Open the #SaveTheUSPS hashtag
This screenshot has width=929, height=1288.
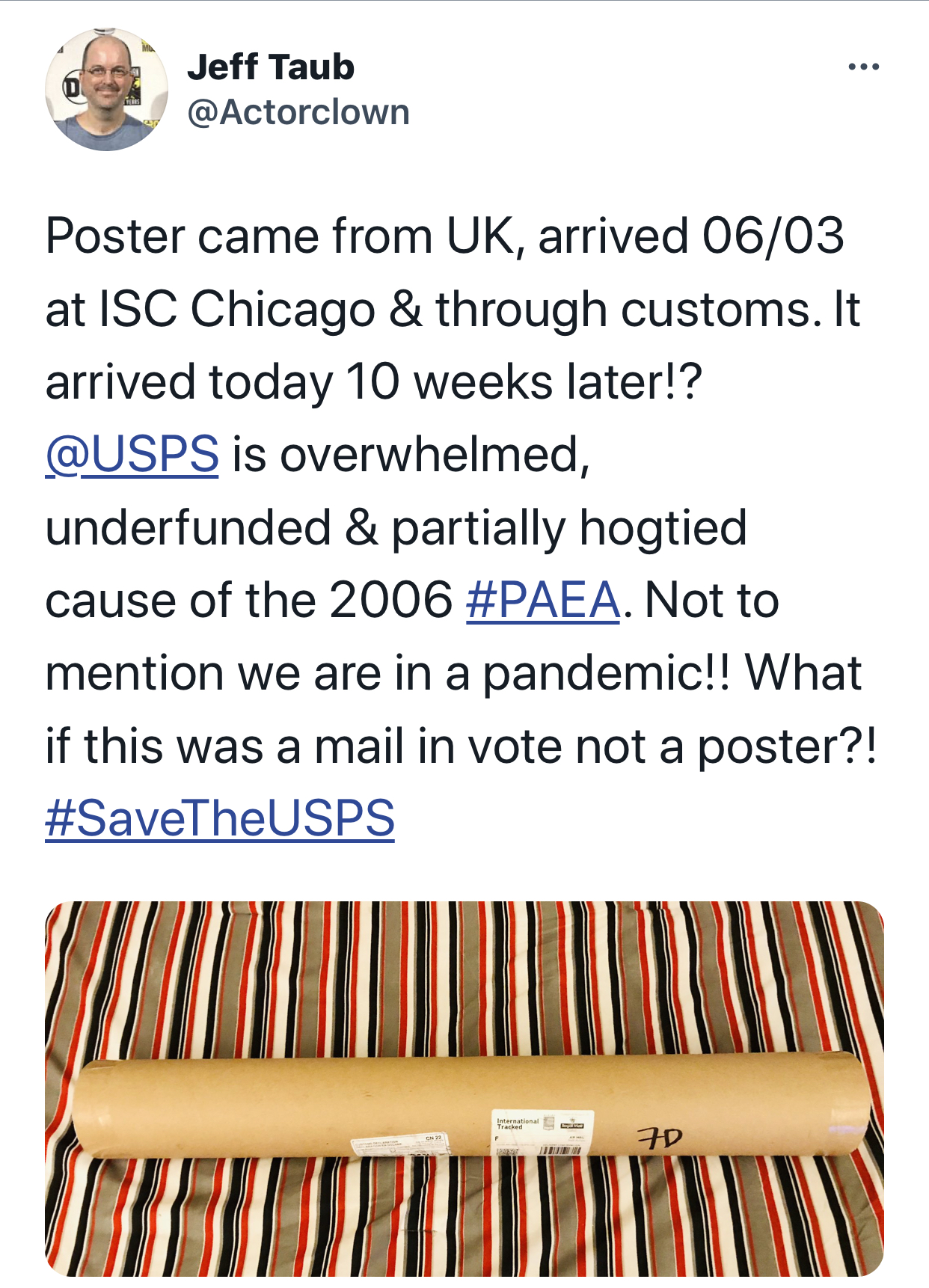(x=220, y=818)
